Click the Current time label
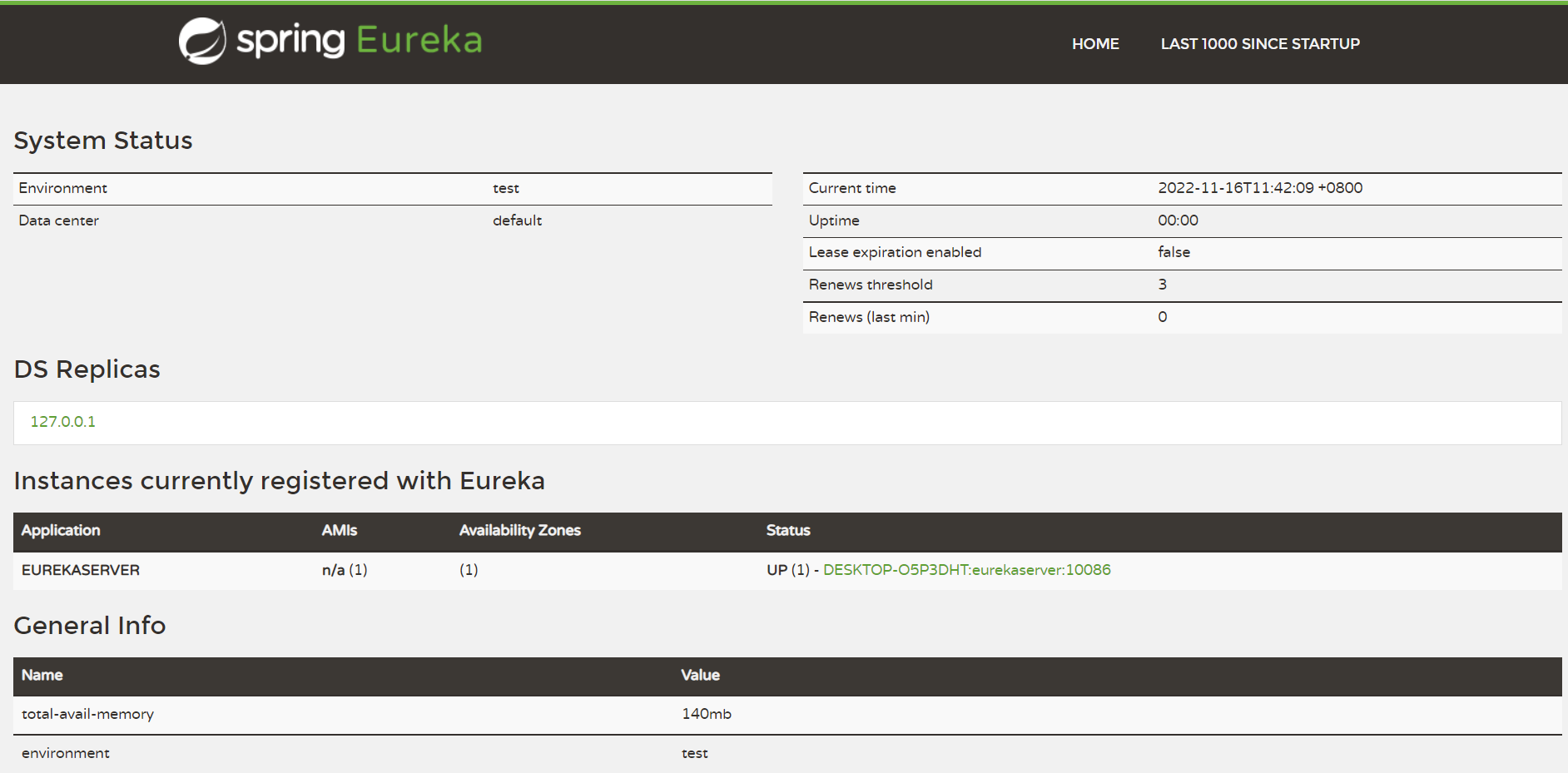The width and height of the screenshot is (1568, 773). pyautogui.click(x=852, y=188)
